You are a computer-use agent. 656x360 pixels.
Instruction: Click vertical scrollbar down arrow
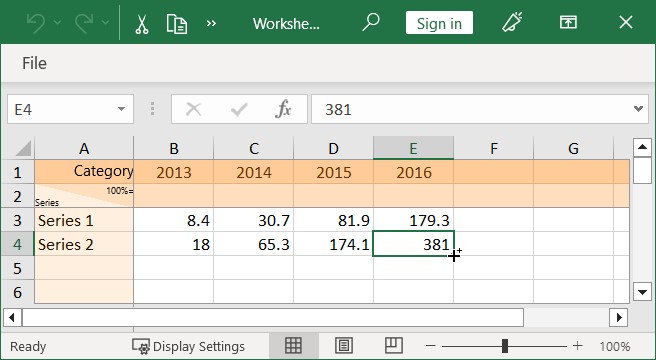[x=642, y=291]
